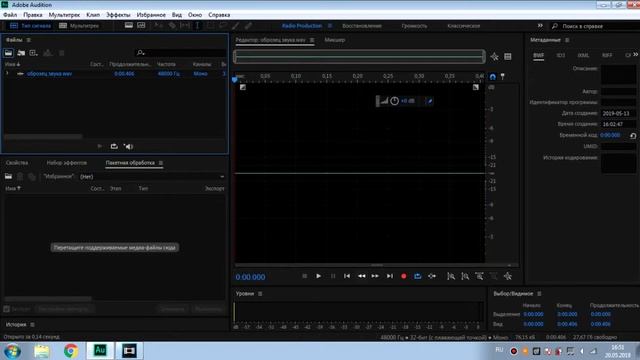
Task: Switch to the Свойства tab
Action: coord(17,162)
